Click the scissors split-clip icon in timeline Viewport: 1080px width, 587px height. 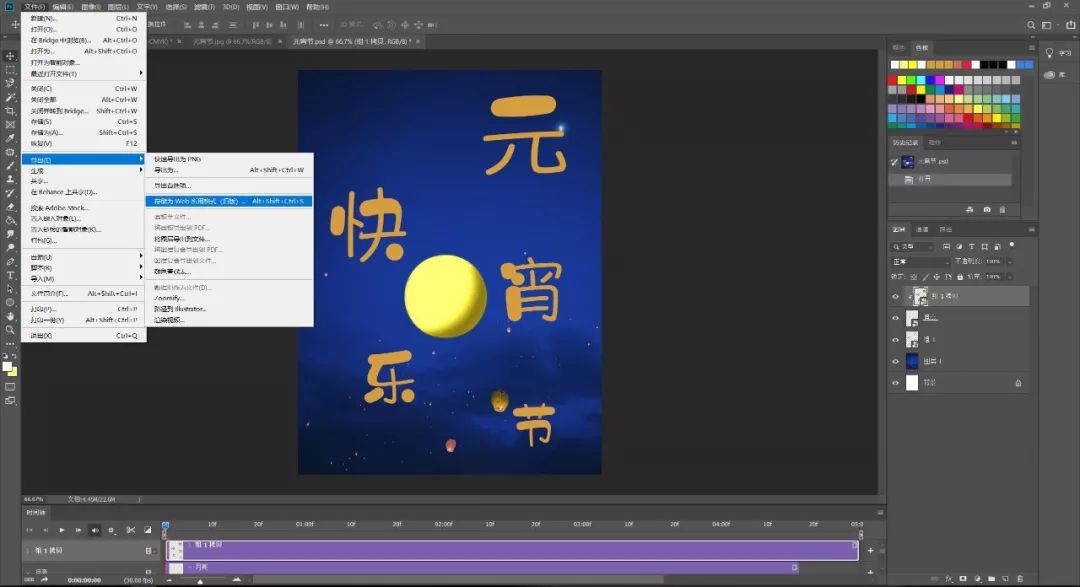[x=130, y=530]
